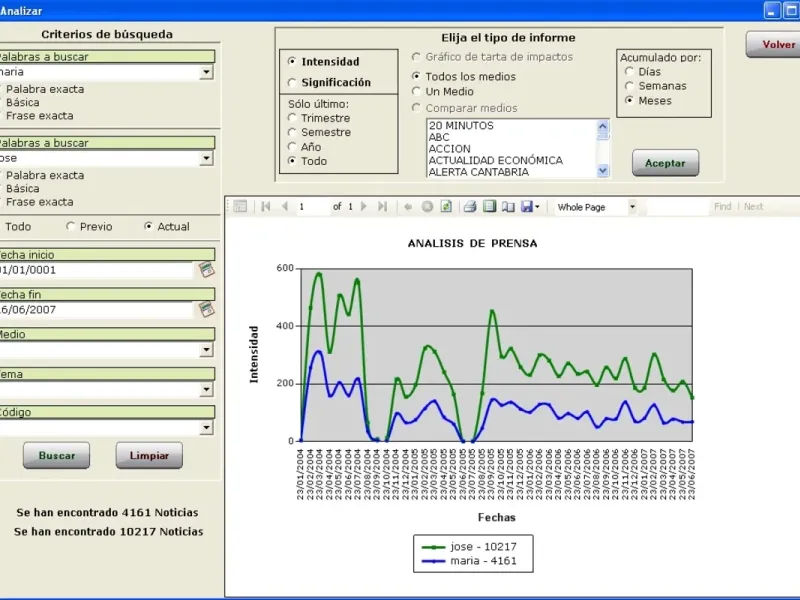Image resolution: width=800 pixels, height=600 pixels.
Task: Click the Fecha fin date field
Action: coord(96,310)
